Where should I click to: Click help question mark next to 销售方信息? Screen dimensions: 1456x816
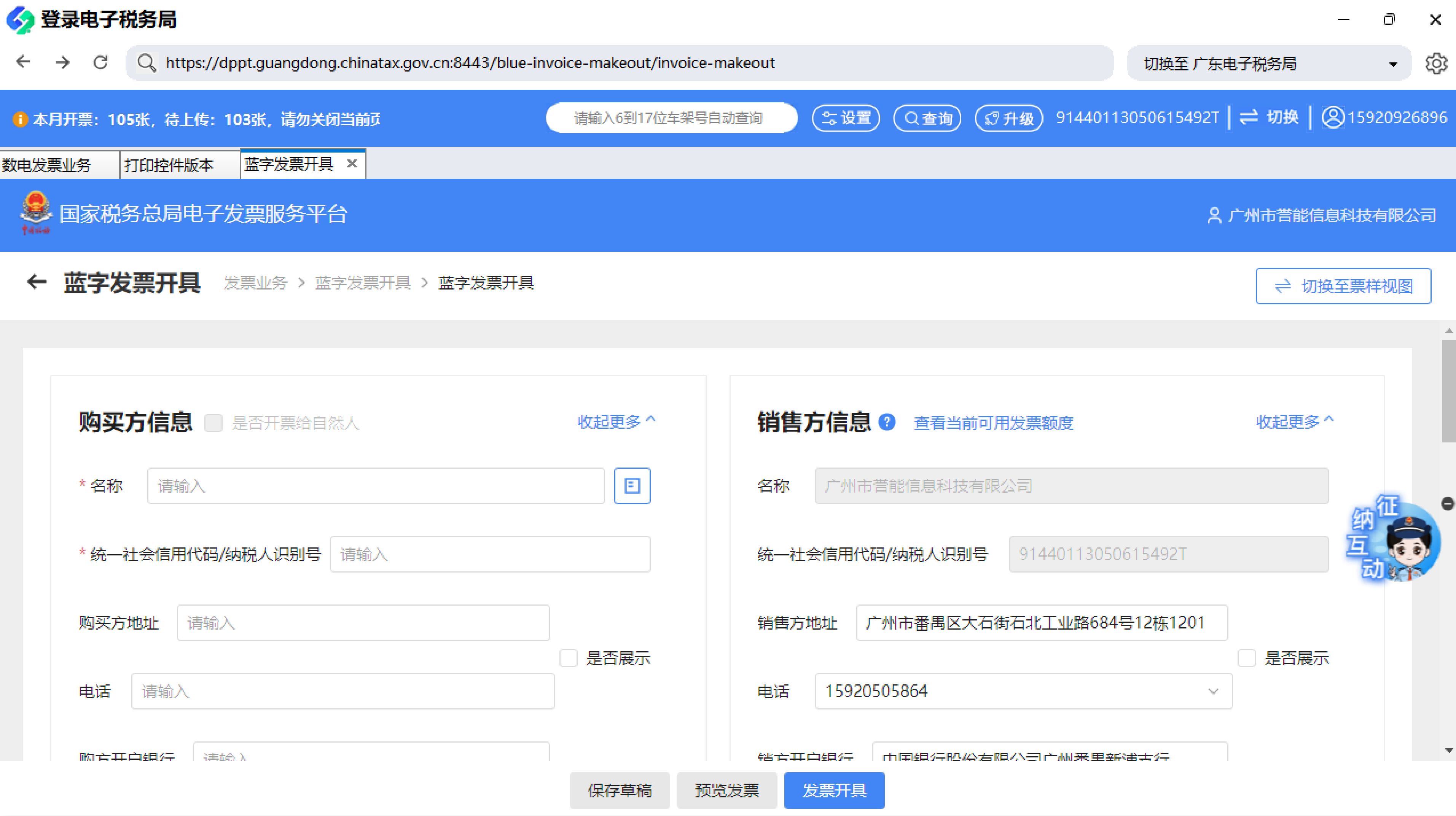pyautogui.click(x=887, y=422)
